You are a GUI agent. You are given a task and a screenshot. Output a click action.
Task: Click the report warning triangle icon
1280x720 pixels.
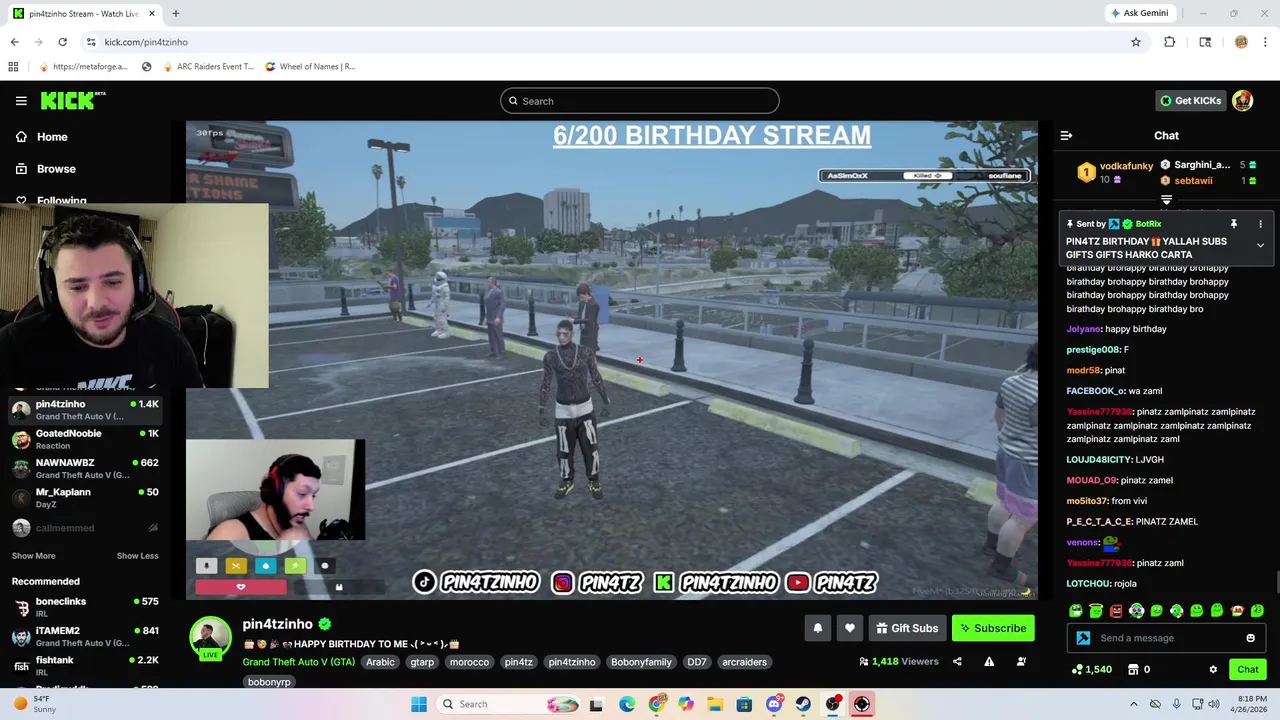(989, 661)
